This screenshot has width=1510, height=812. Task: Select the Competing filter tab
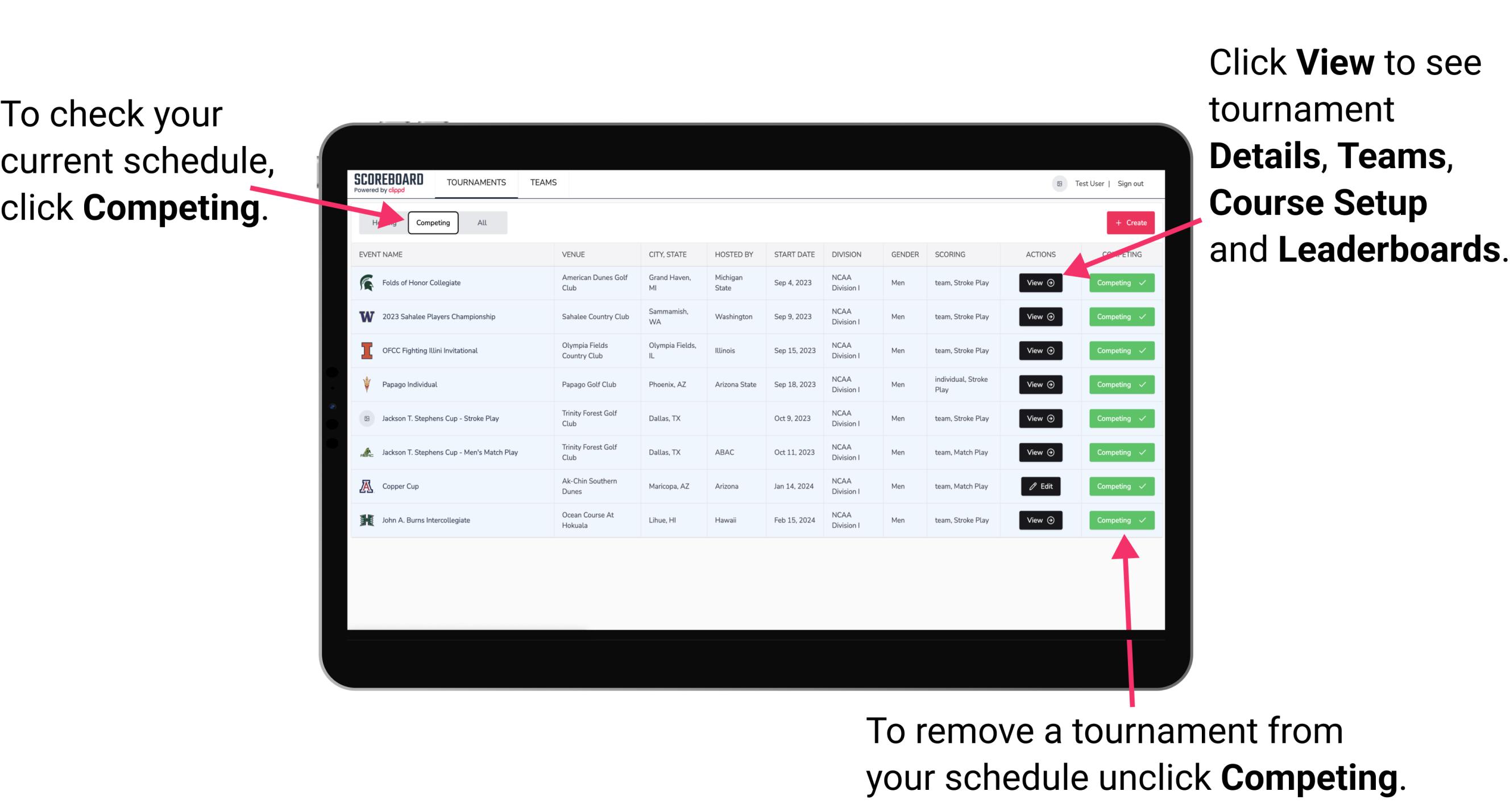point(433,222)
